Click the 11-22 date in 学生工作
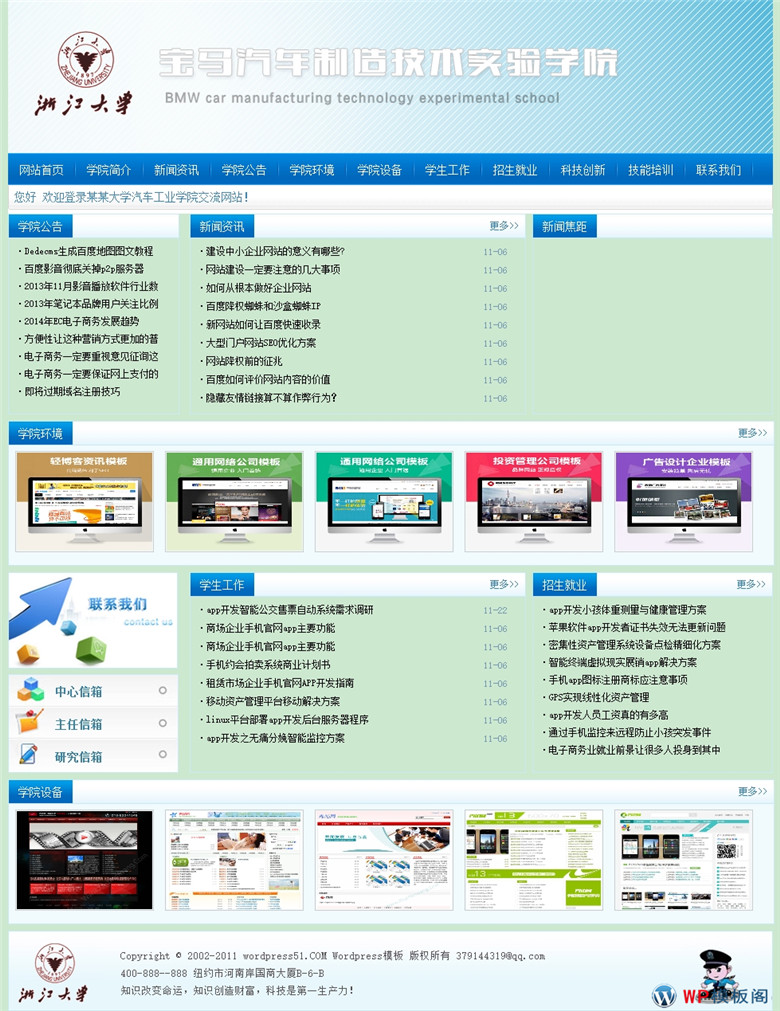The image size is (780, 1011). click(495, 610)
